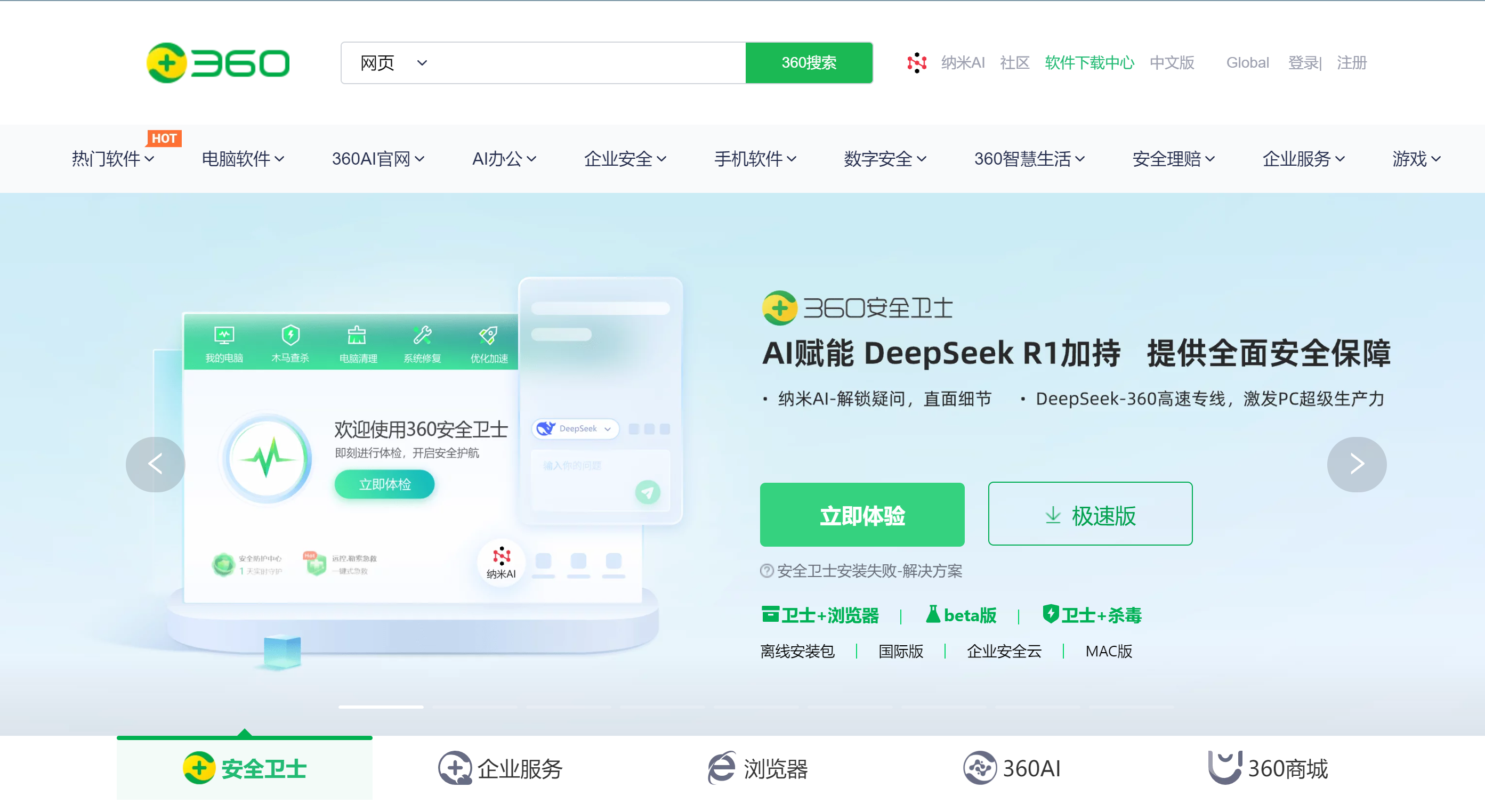The width and height of the screenshot is (1485, 812).
Task: Expand the 手机软件 menu
Action: (x=755, y=158)
